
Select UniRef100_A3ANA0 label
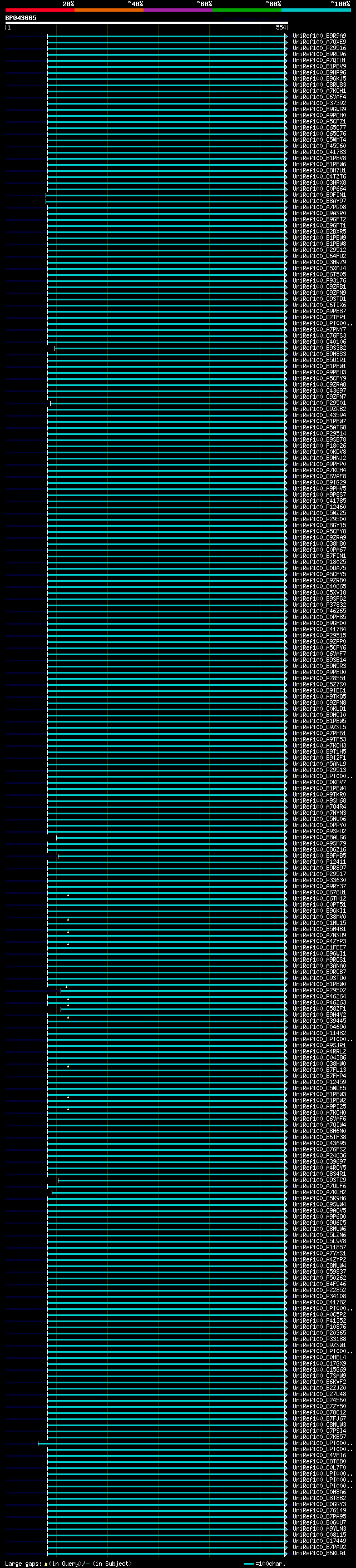[x=319, y=966]
